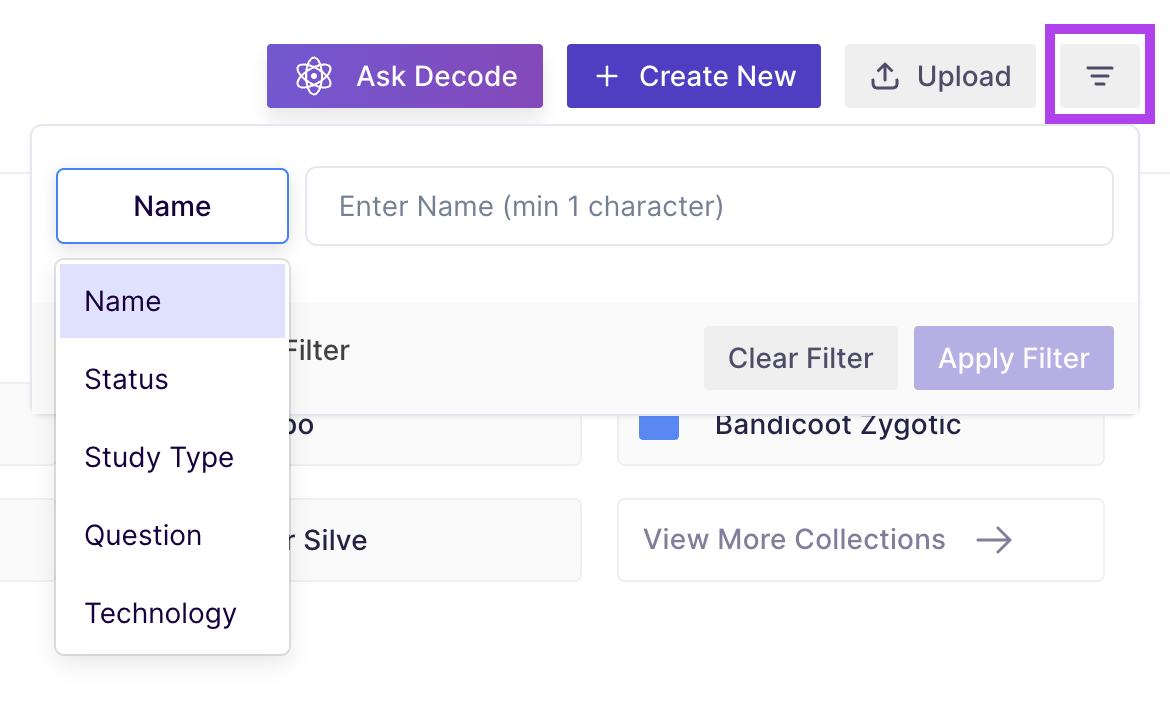The image size is (1170, 704).
Task: Click the atom icon on Ask Decode
Action: click(314, 76)
